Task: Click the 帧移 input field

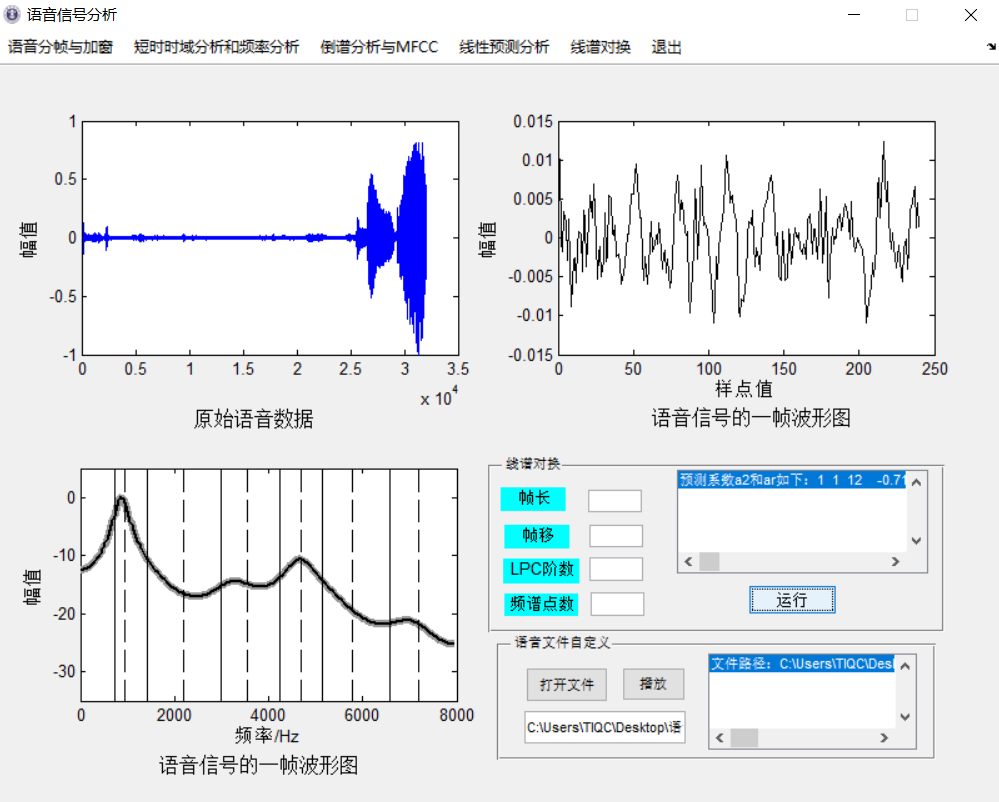Action: click(x=616, y=536)
